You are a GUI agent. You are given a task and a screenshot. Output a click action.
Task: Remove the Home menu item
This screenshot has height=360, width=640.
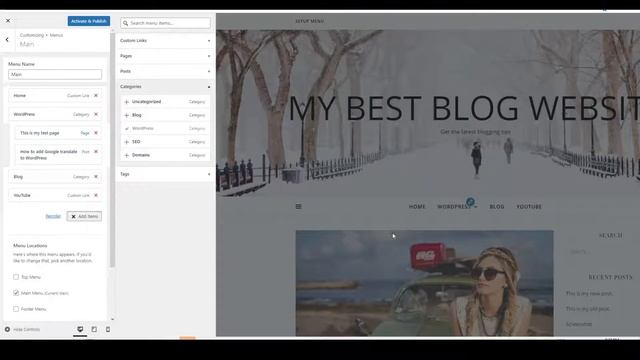(x=96, y=96)
